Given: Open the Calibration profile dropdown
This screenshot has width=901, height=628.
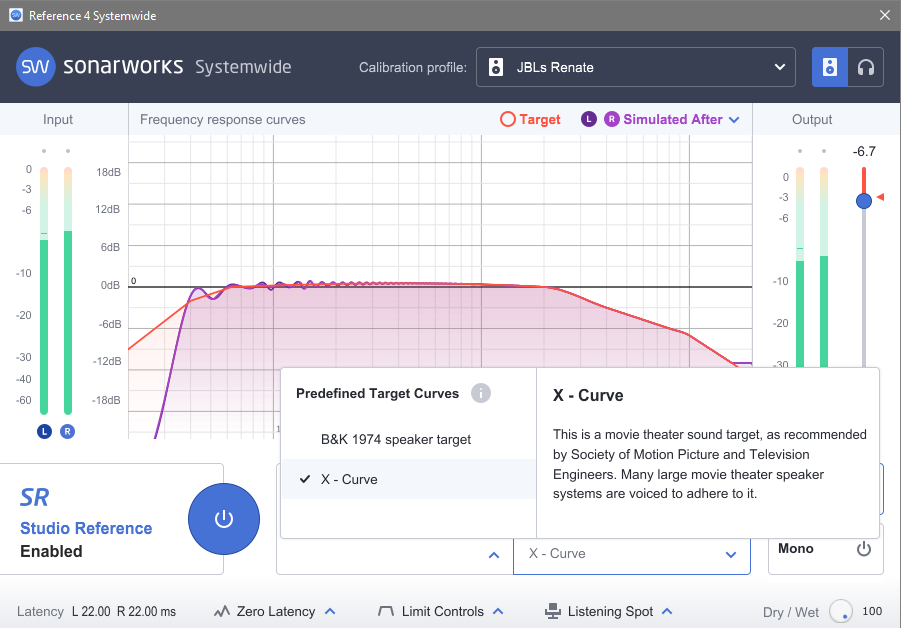Looking at the screenshot, I should click(x=635, y=68).
